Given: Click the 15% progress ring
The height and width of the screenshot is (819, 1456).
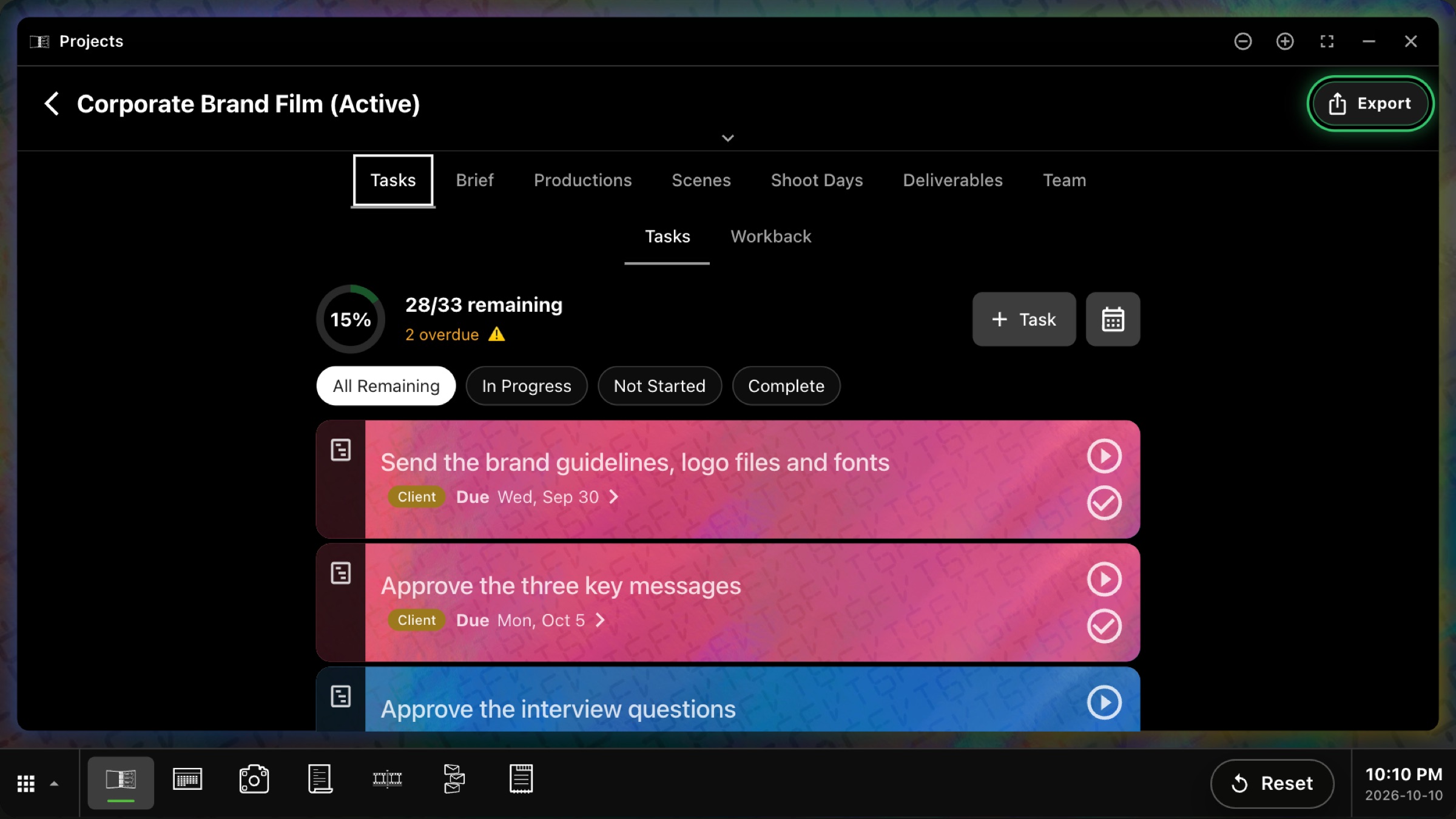Looking at the screenshot, I should coord(351,319).
